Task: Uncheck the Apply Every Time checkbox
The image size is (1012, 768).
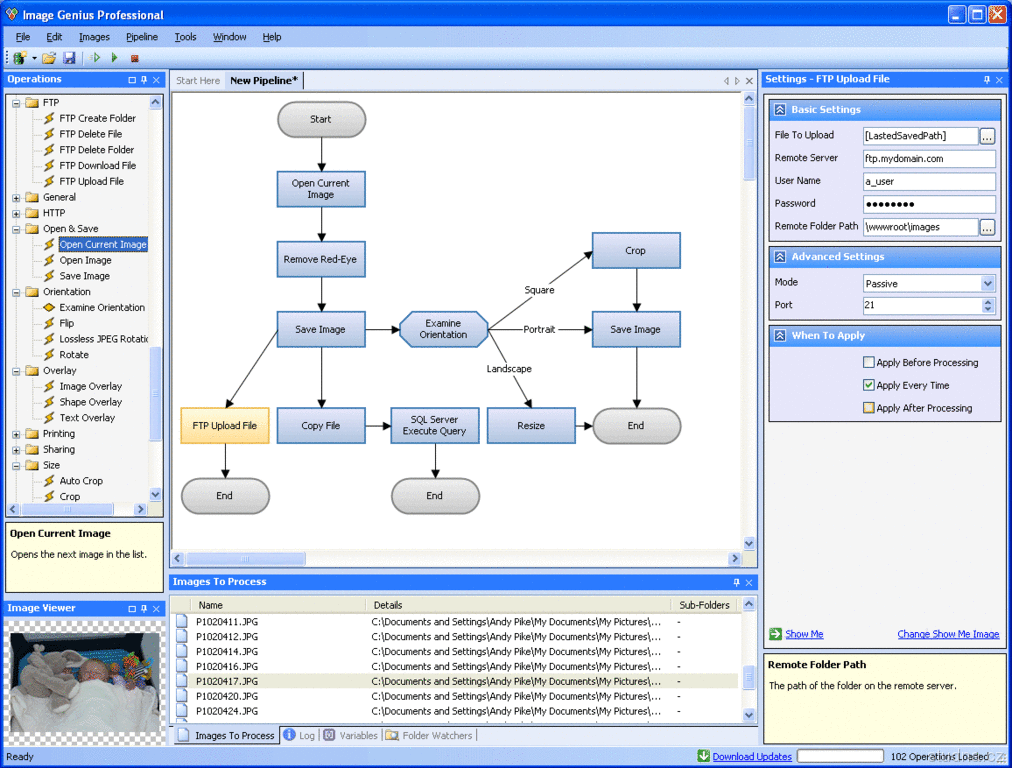Action: coord(868,385)
